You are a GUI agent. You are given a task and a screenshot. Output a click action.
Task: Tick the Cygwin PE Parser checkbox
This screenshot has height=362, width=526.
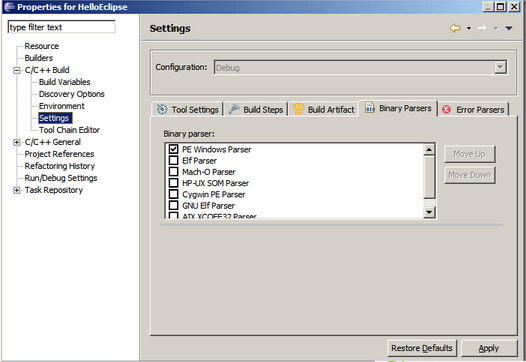tap(173, 194)
